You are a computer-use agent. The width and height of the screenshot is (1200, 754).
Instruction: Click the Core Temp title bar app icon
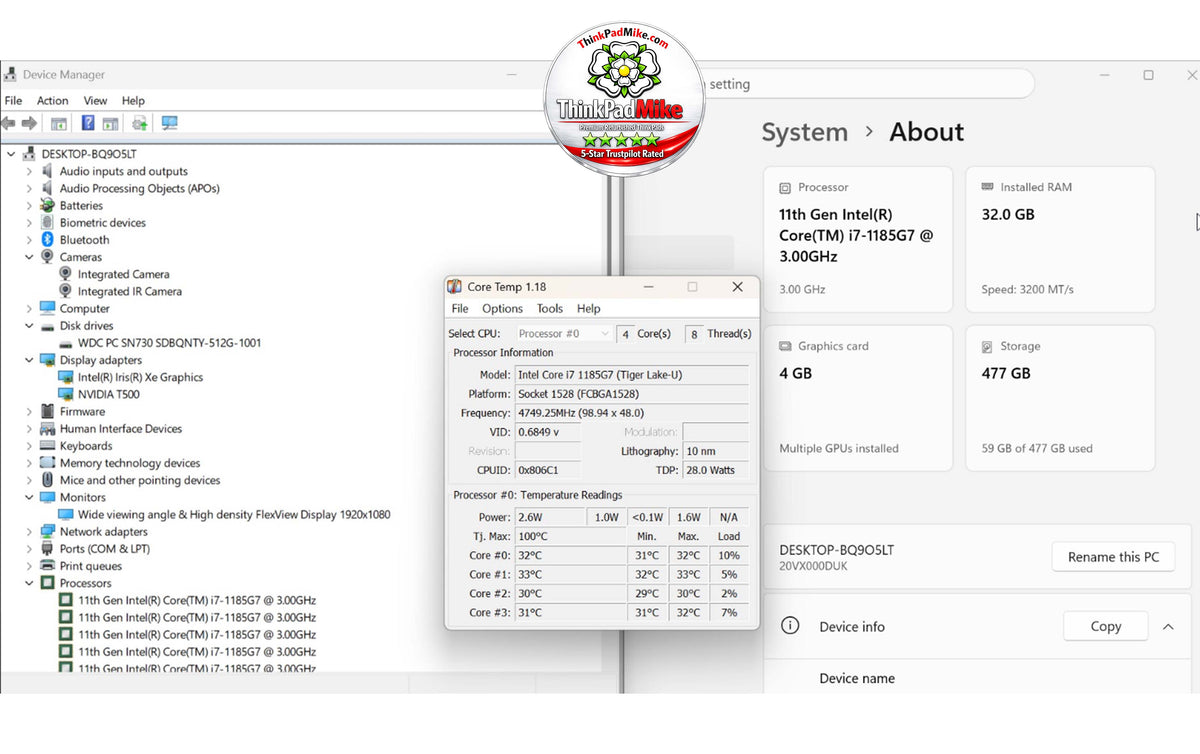click(455, 287)
